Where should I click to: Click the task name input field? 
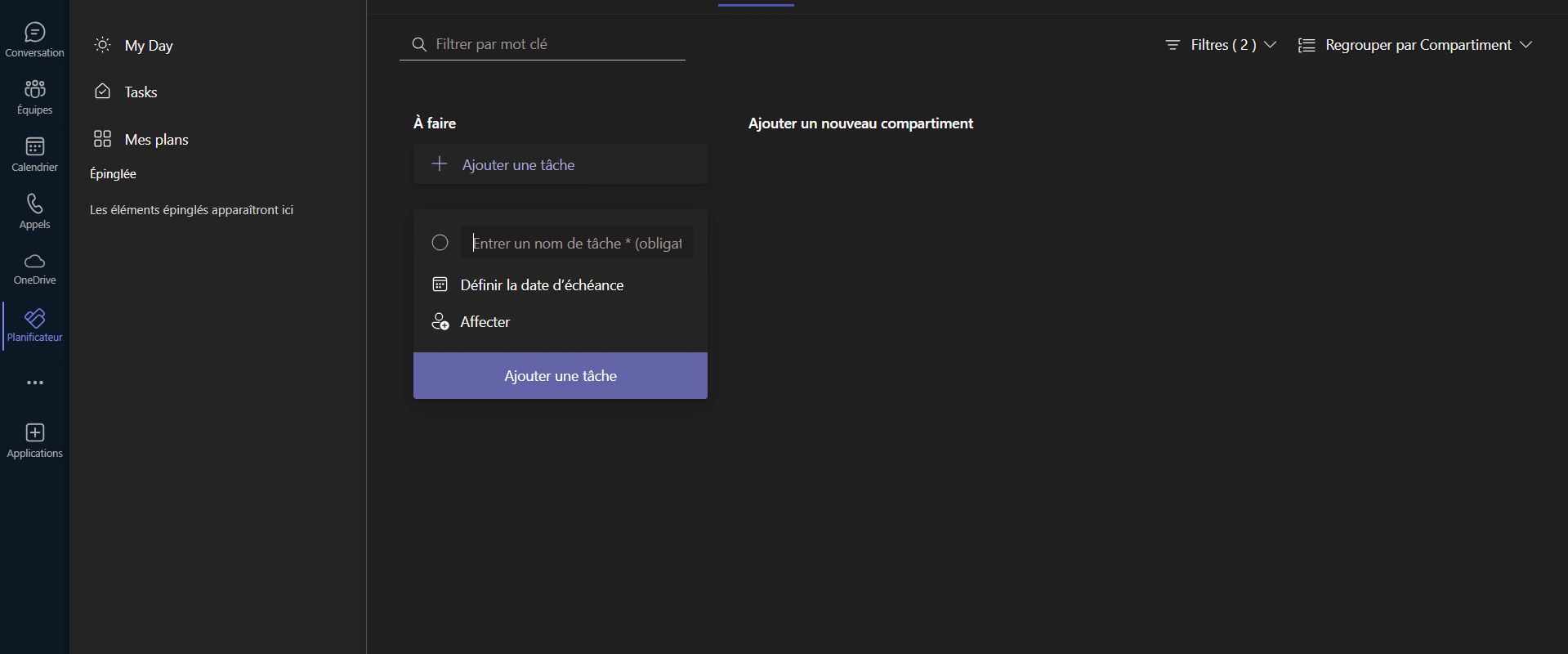point(577,243)
